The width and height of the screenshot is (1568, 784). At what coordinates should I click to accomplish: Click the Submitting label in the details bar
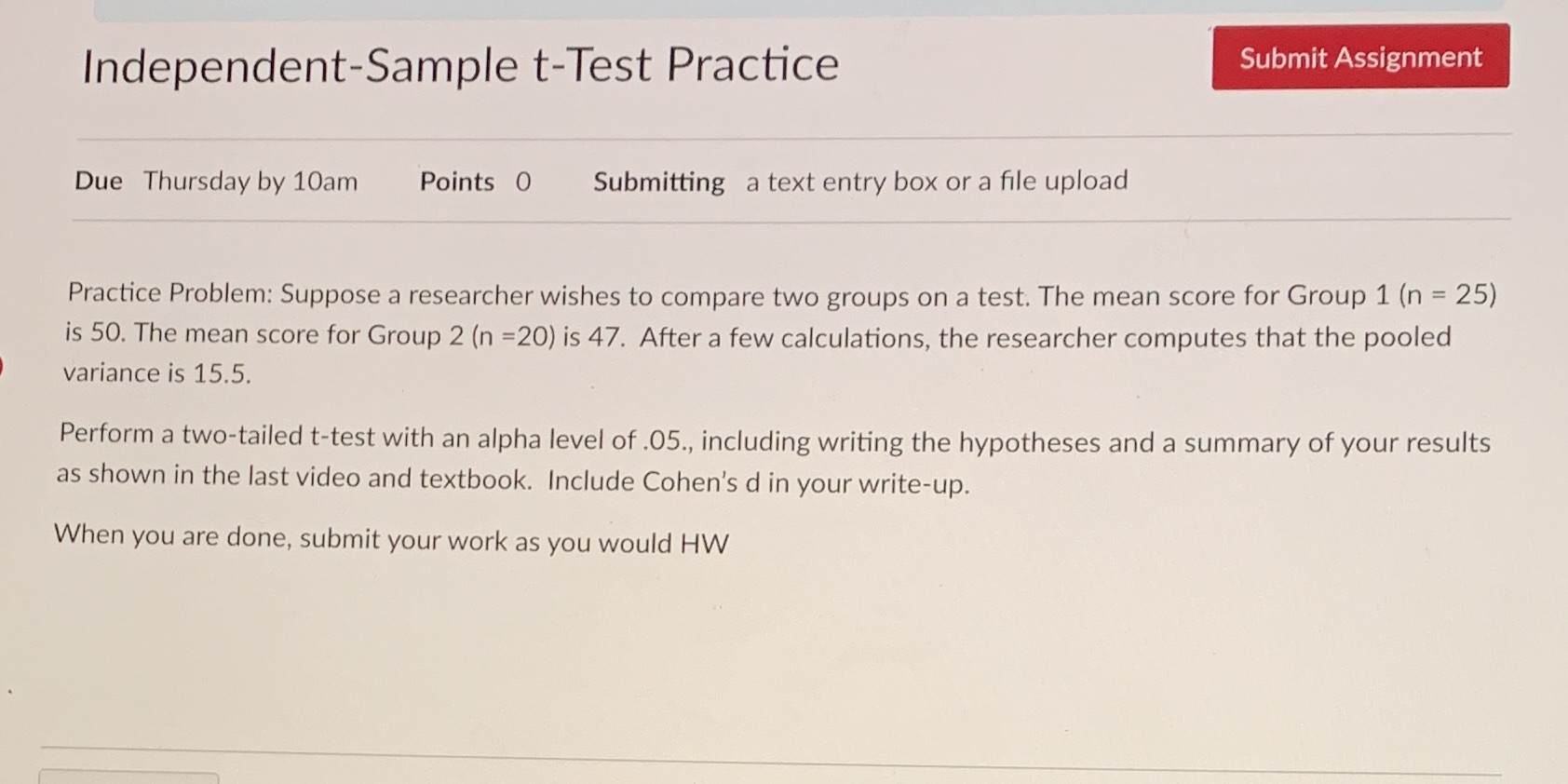click(659, 182)
